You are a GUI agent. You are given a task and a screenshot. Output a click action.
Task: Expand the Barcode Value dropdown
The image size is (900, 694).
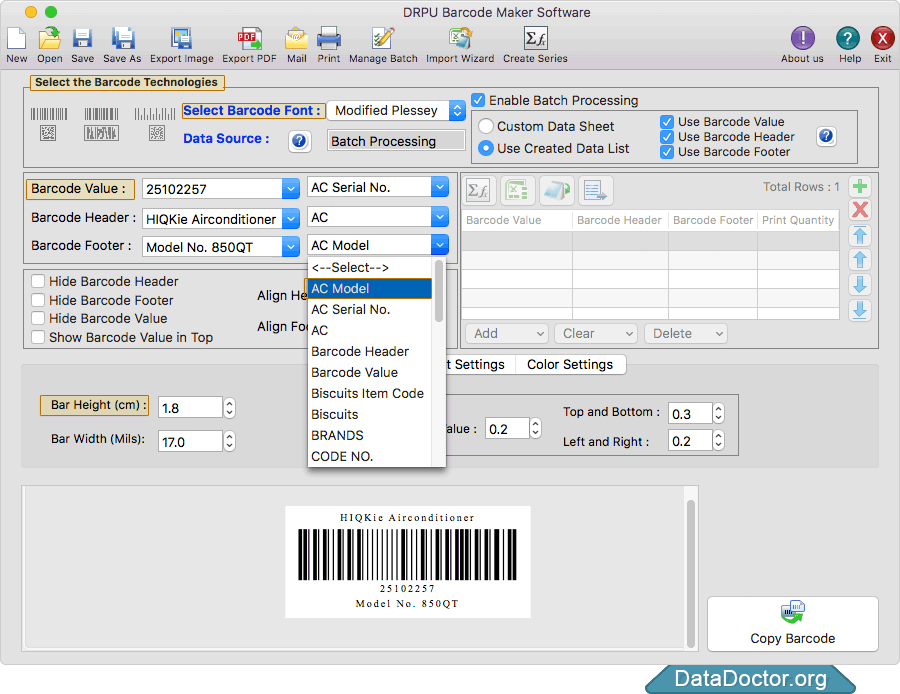tap(290, 188)
